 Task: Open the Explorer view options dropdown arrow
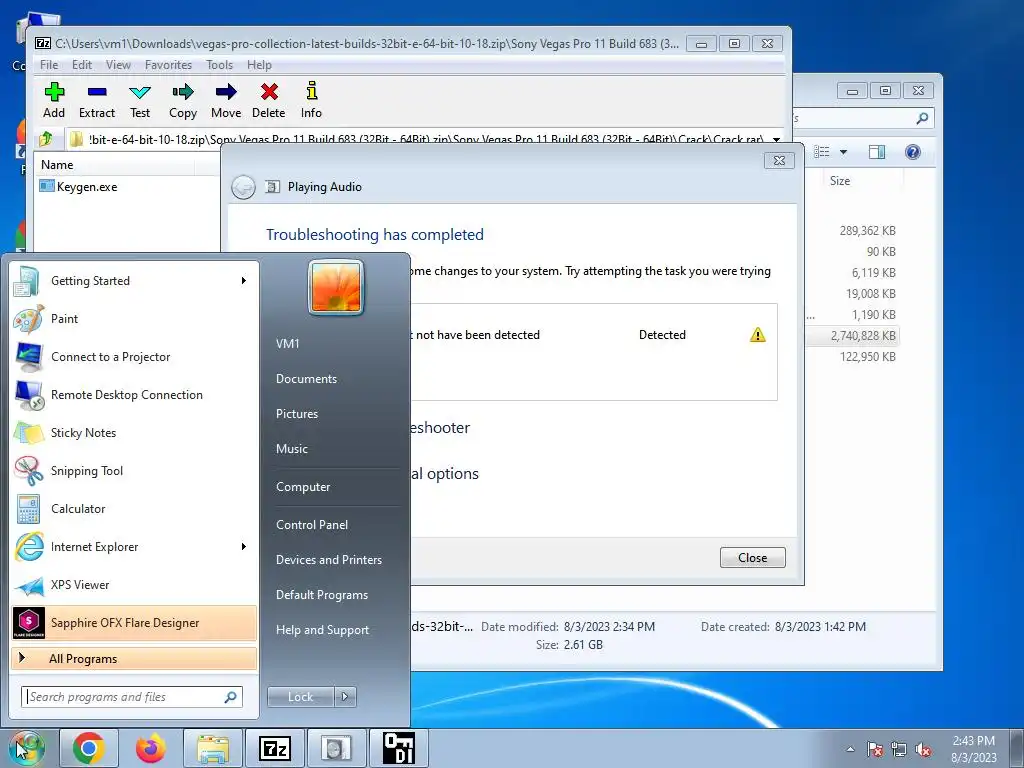click(x=843, y=152)
